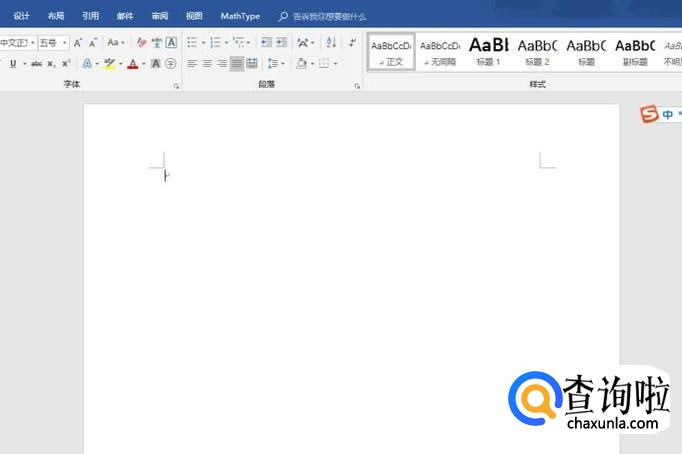Open the 引用 ribbon tab
The height and width of the screenshot is (454, 682).
(90, 16)
